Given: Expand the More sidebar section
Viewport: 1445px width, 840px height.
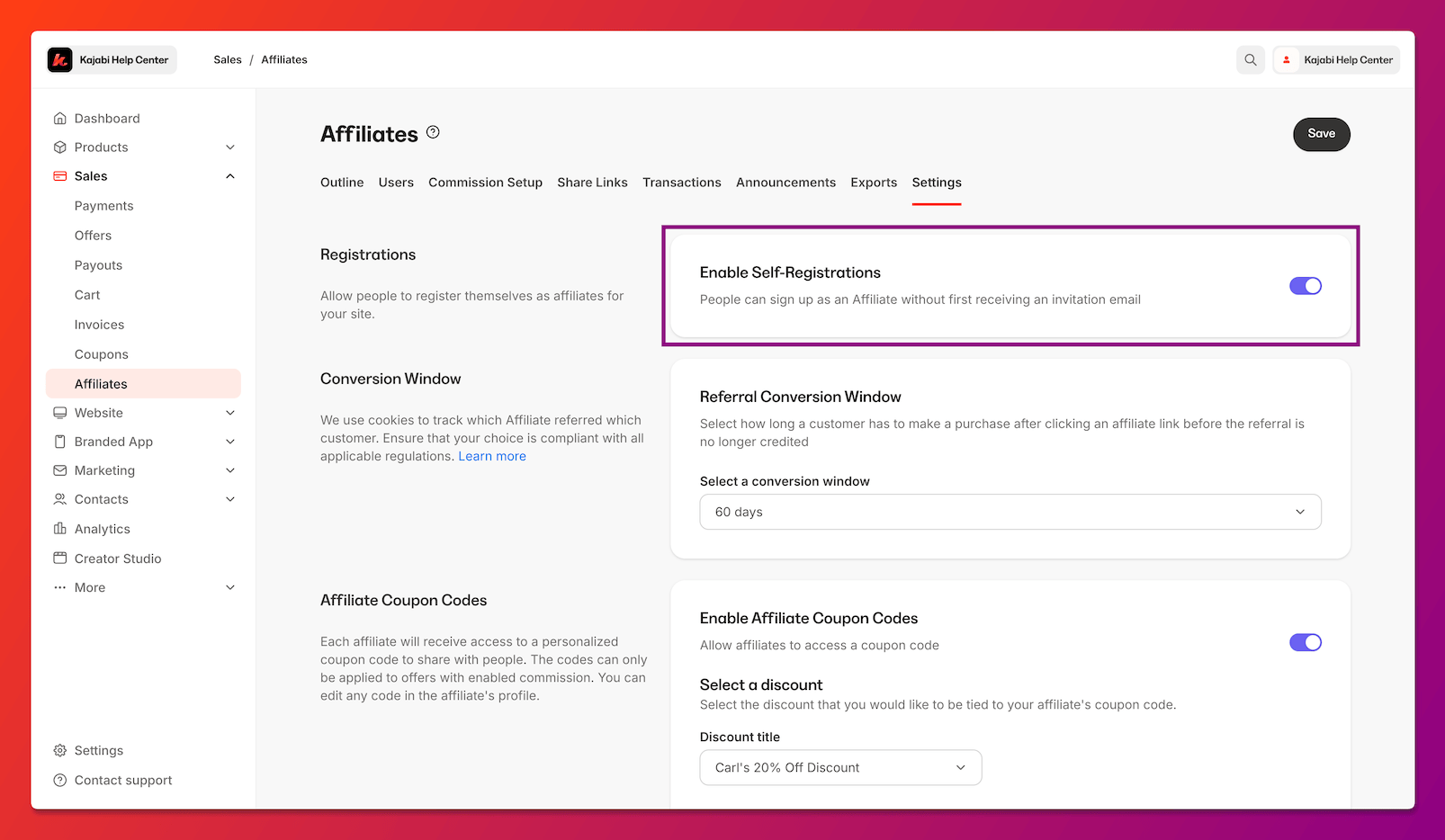Looking at the screenshot, I should pos(90,587).
